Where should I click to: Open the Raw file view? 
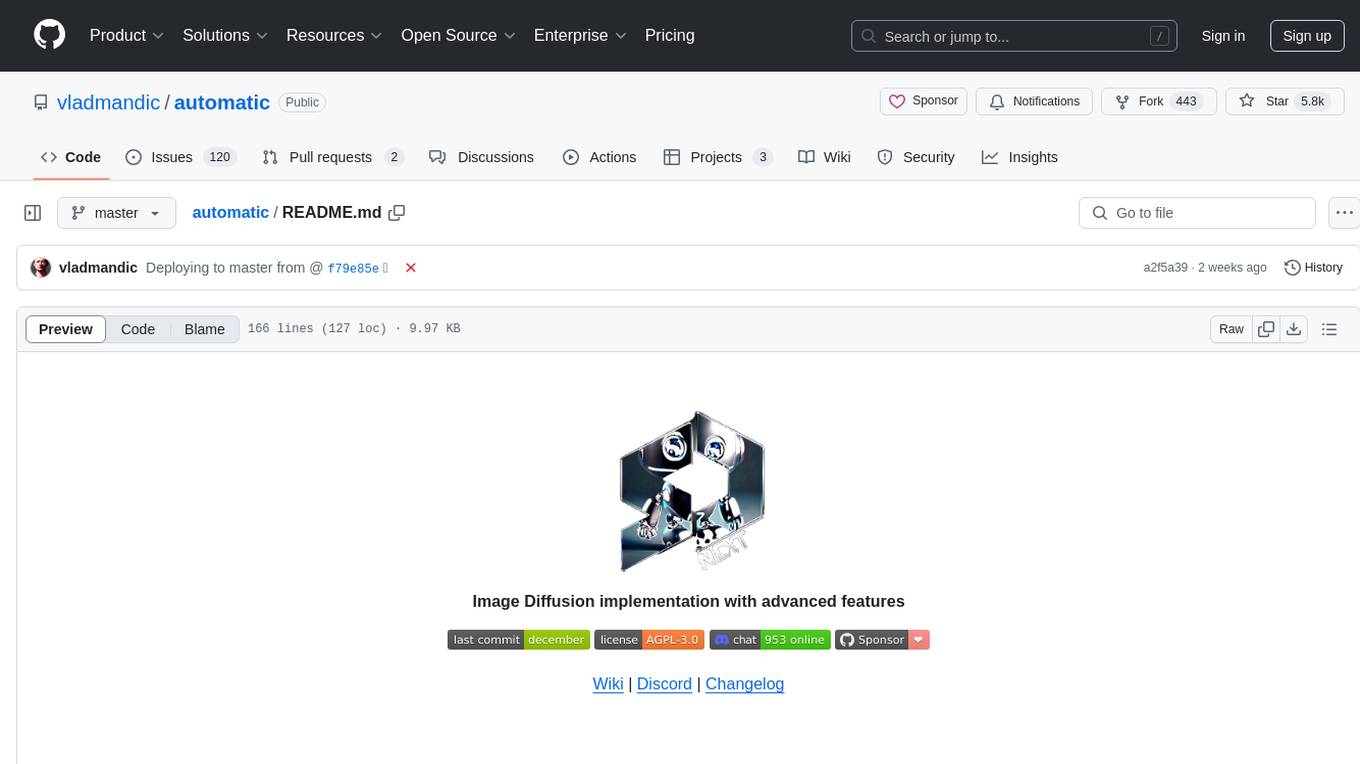point(1232,329)
